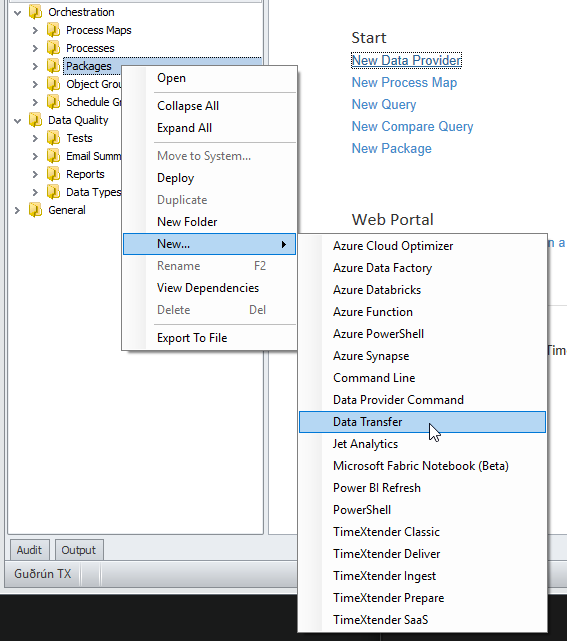
Task: Expand the Data Types node arrow
Action: tap(35, 192)
